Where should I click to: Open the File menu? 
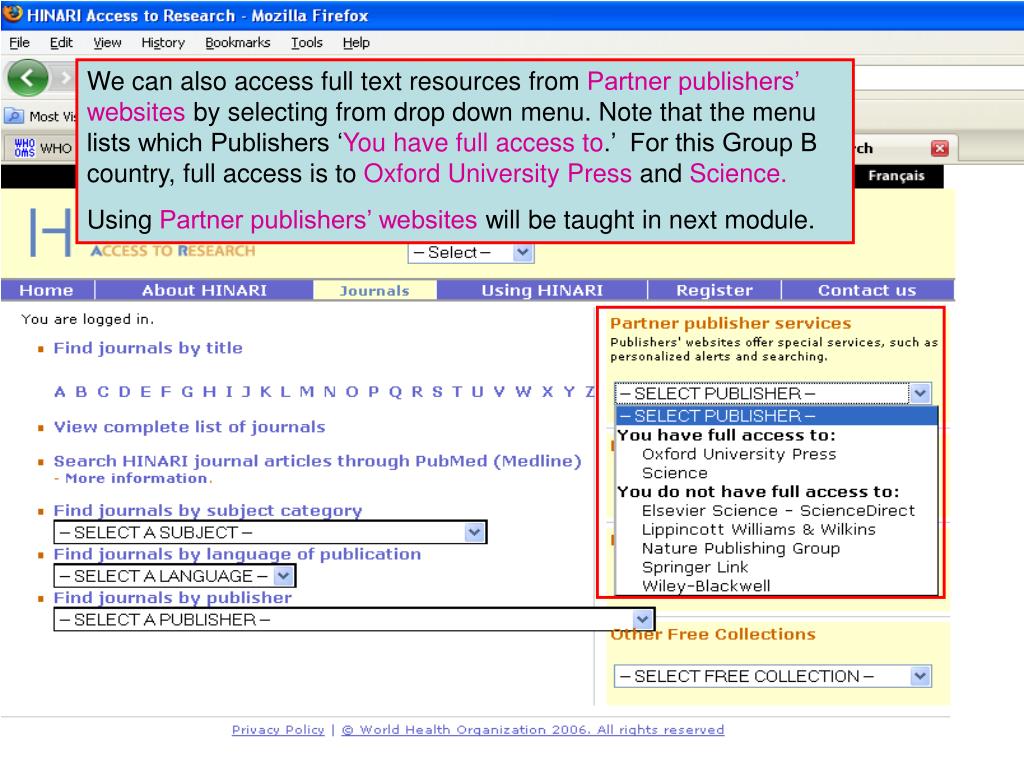19,42
